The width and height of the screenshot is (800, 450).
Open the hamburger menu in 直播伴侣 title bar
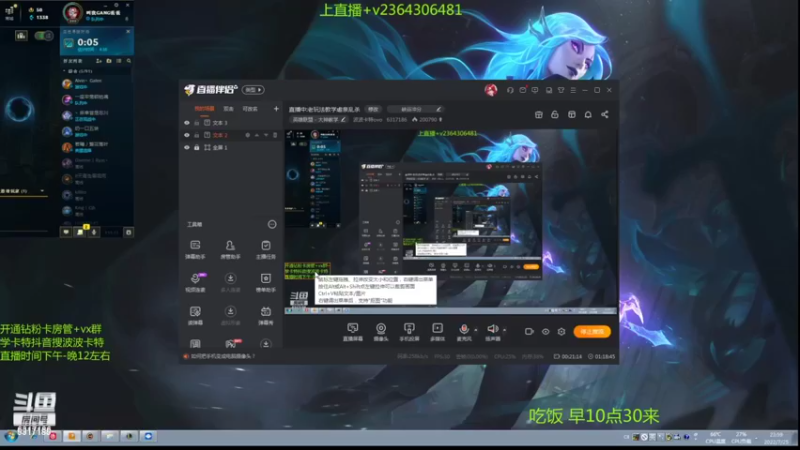[573, 90]
